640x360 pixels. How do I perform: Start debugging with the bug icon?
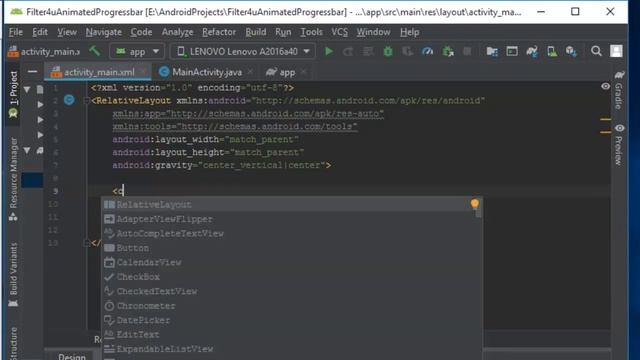click(x=388, y=51)
